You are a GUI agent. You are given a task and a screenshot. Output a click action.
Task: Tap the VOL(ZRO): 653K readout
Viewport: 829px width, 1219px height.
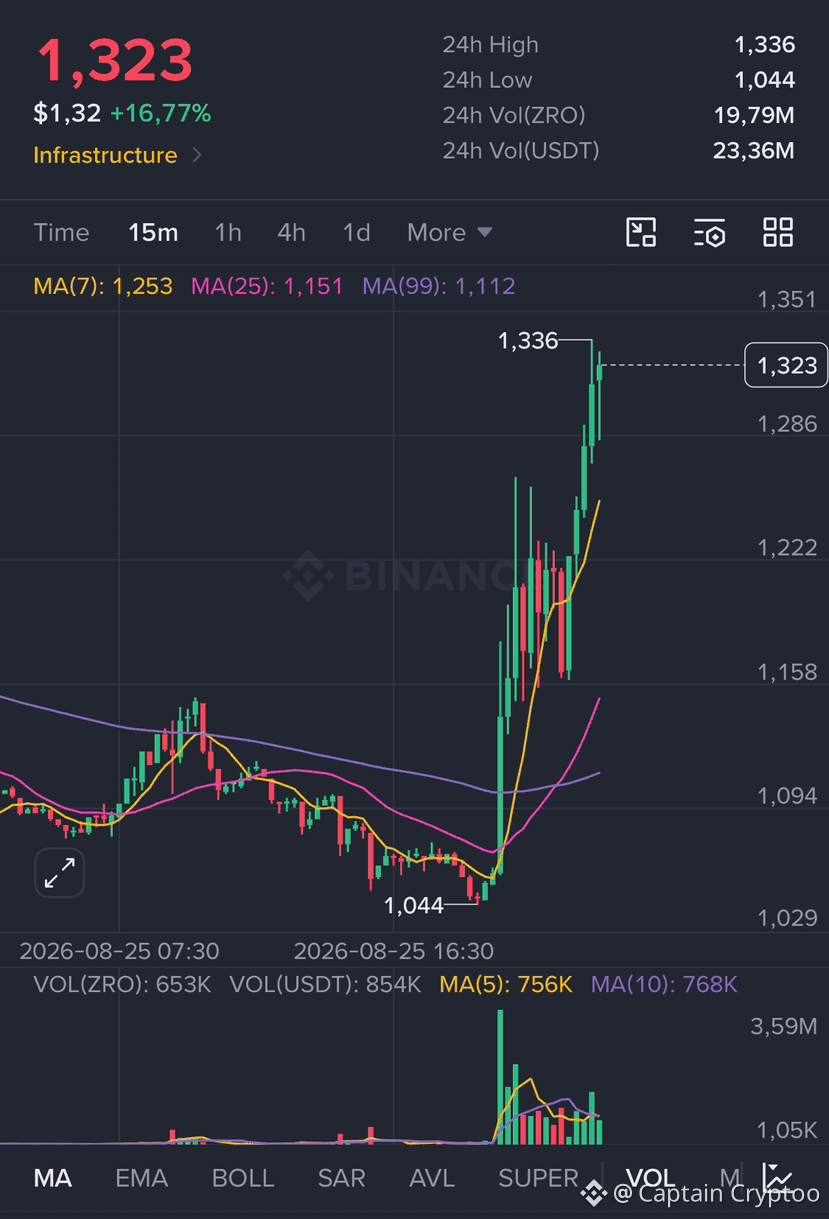point(122,985)
